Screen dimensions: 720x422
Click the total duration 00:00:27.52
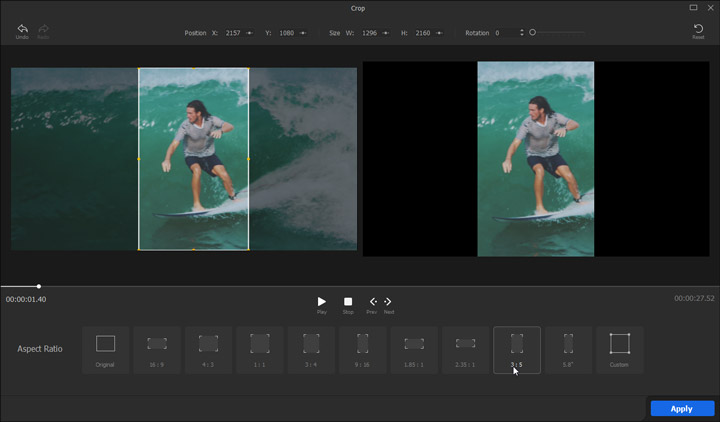(x=694, y=298)
